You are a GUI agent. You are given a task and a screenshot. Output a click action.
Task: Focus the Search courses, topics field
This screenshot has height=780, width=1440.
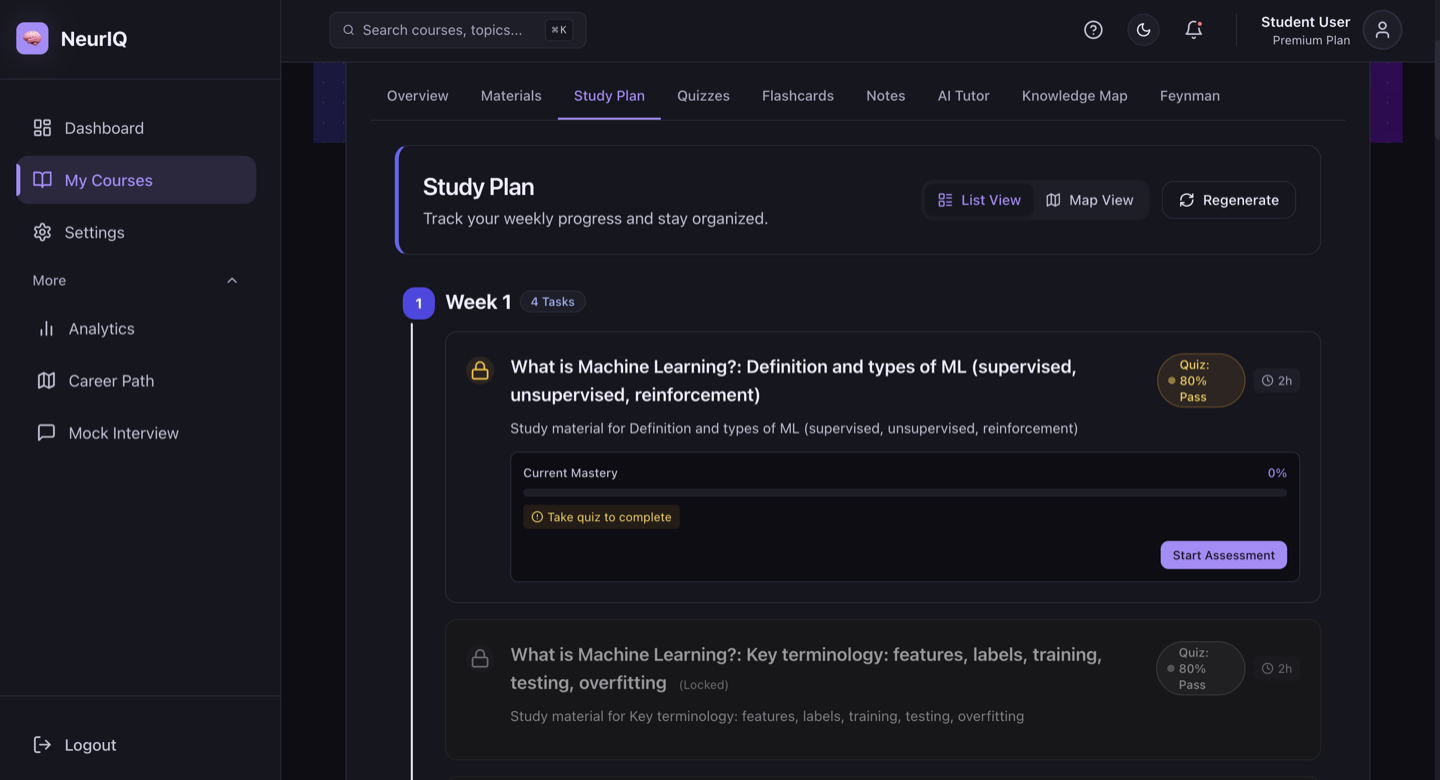(458, 30)
